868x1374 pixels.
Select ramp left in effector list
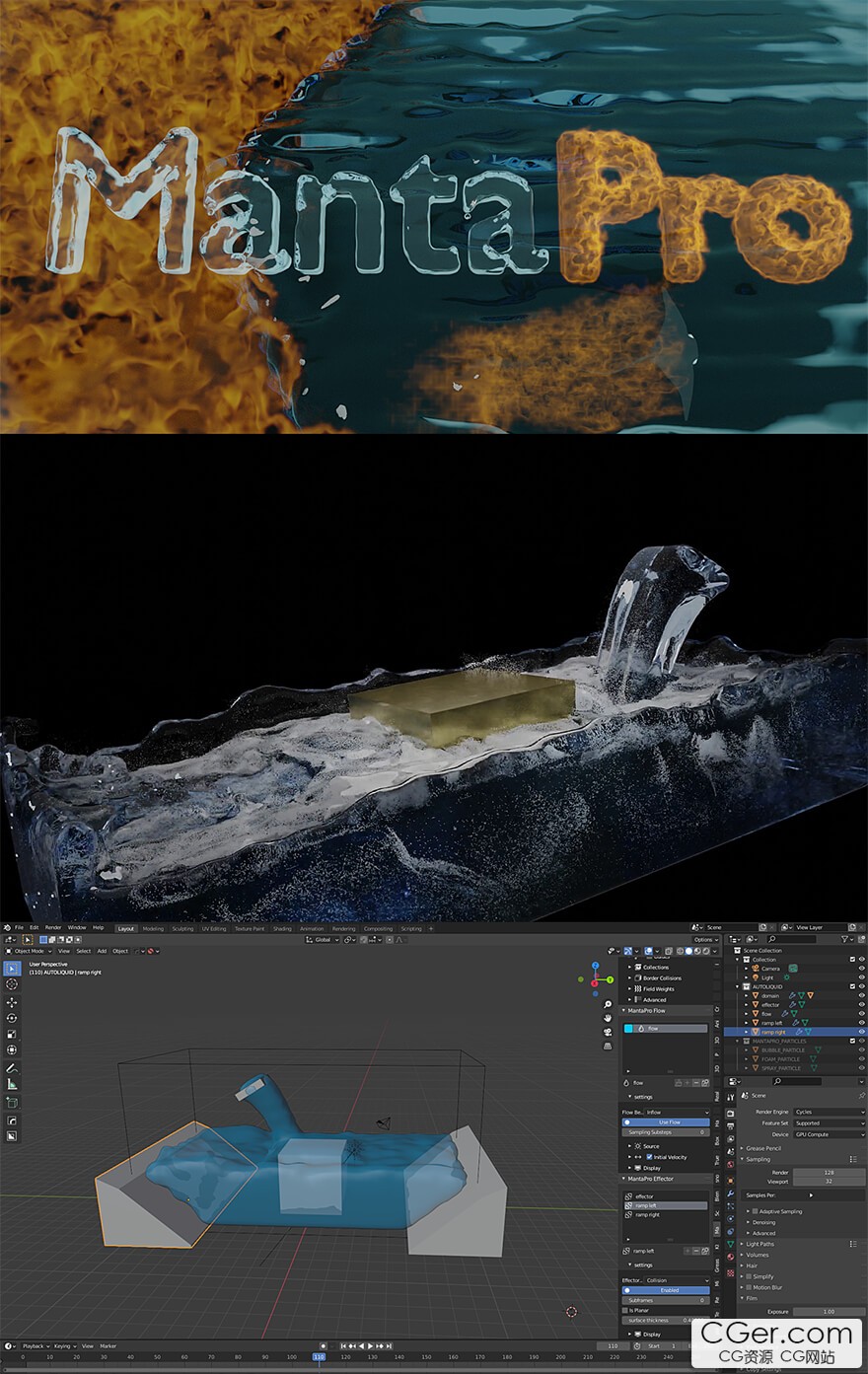(x=666, y=1205)
